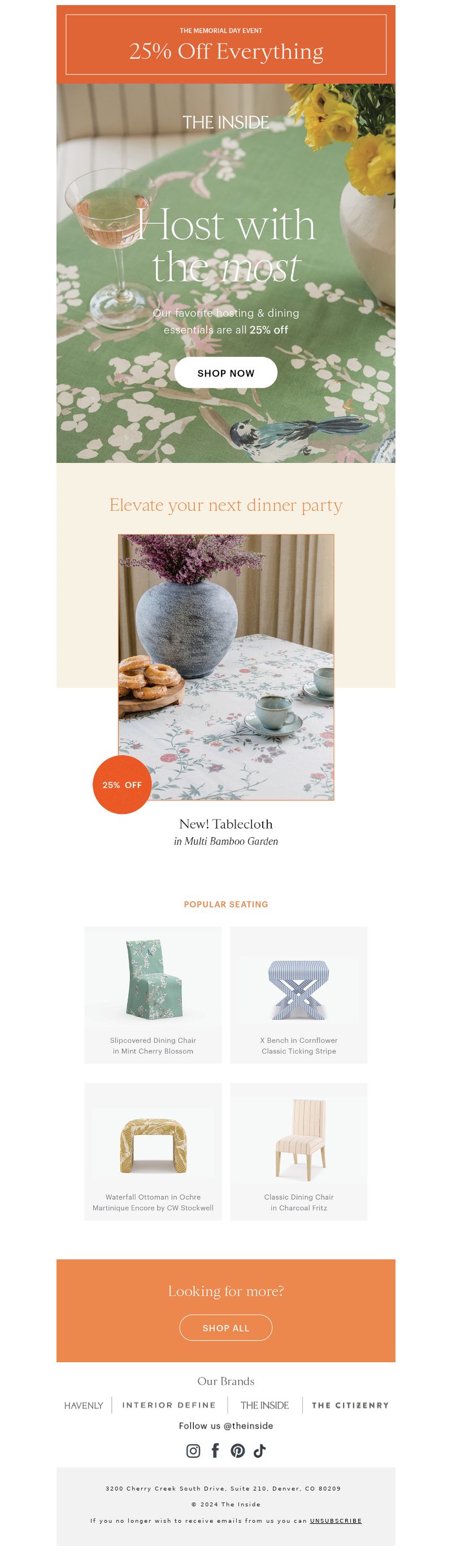The height and width of the screenshot is (1568, 452).
Task: Open the Classic Dining Chair product
Action: pyautogui.click(x=299, y=1151)
